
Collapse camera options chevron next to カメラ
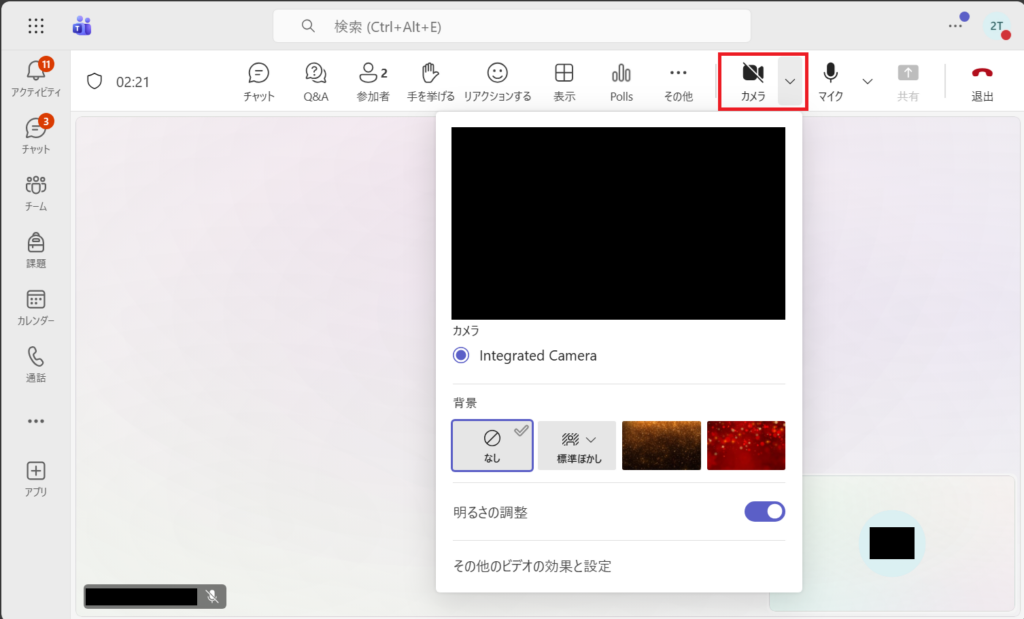(791, 81)
